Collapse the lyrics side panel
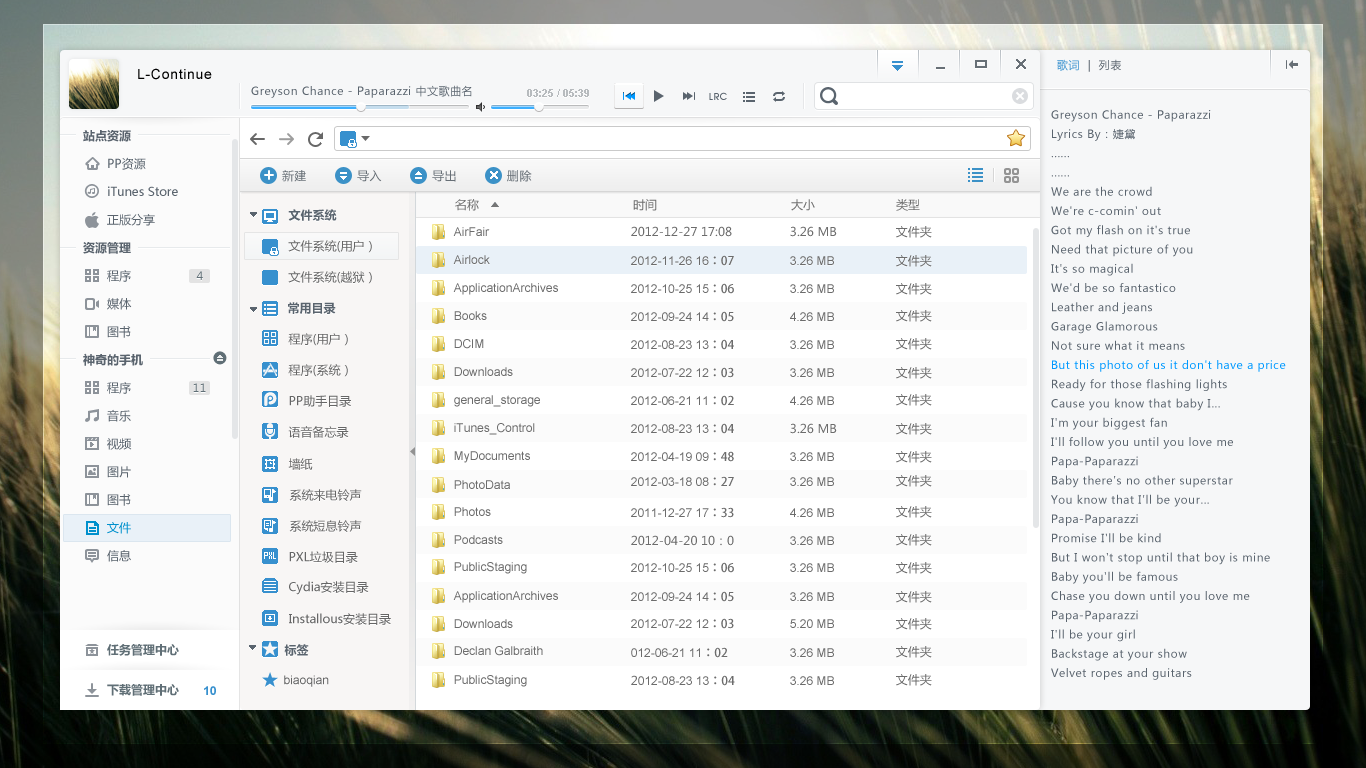Screen dimensions: 1366x768 (1292, 65)
